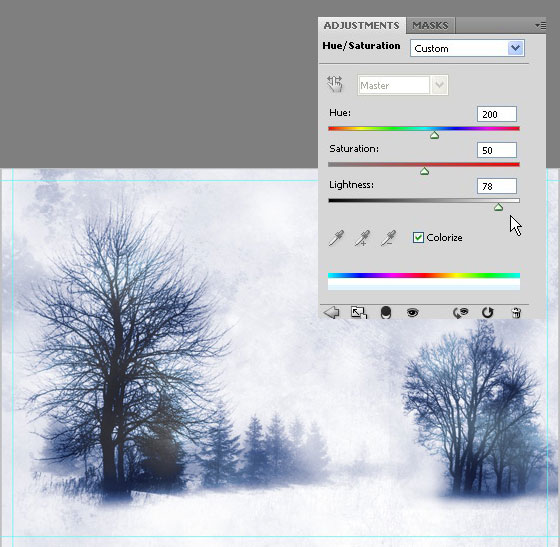Uncheck the Colorize checkbox

(x=418, y=237)
